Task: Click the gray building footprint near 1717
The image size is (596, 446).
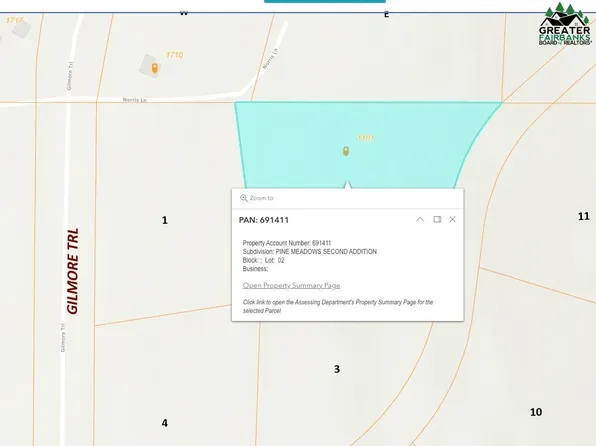Action: click(x=21, y=30)
